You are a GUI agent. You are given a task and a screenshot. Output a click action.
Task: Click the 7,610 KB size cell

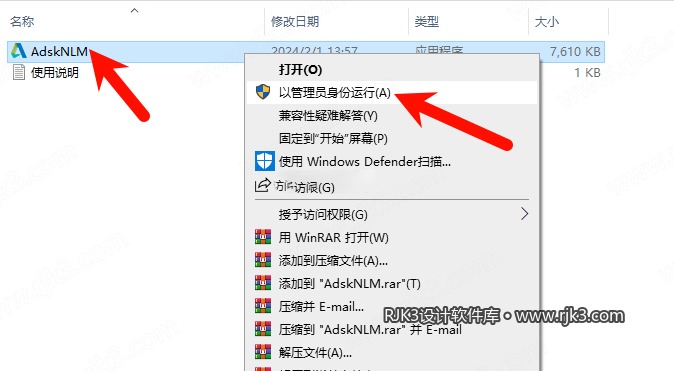575,52
